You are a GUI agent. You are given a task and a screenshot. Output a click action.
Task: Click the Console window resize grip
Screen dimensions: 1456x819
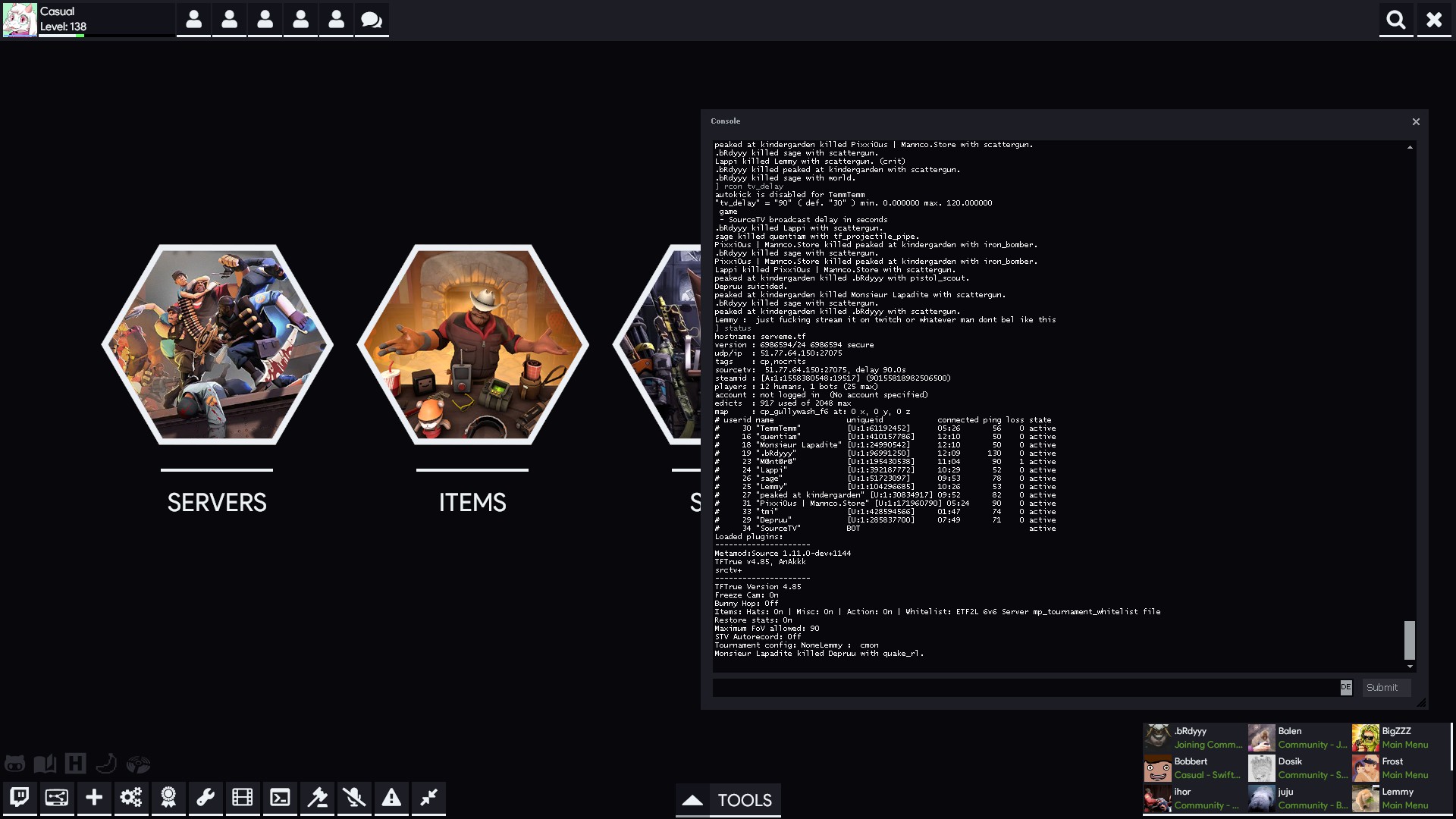coord(1421,702)
